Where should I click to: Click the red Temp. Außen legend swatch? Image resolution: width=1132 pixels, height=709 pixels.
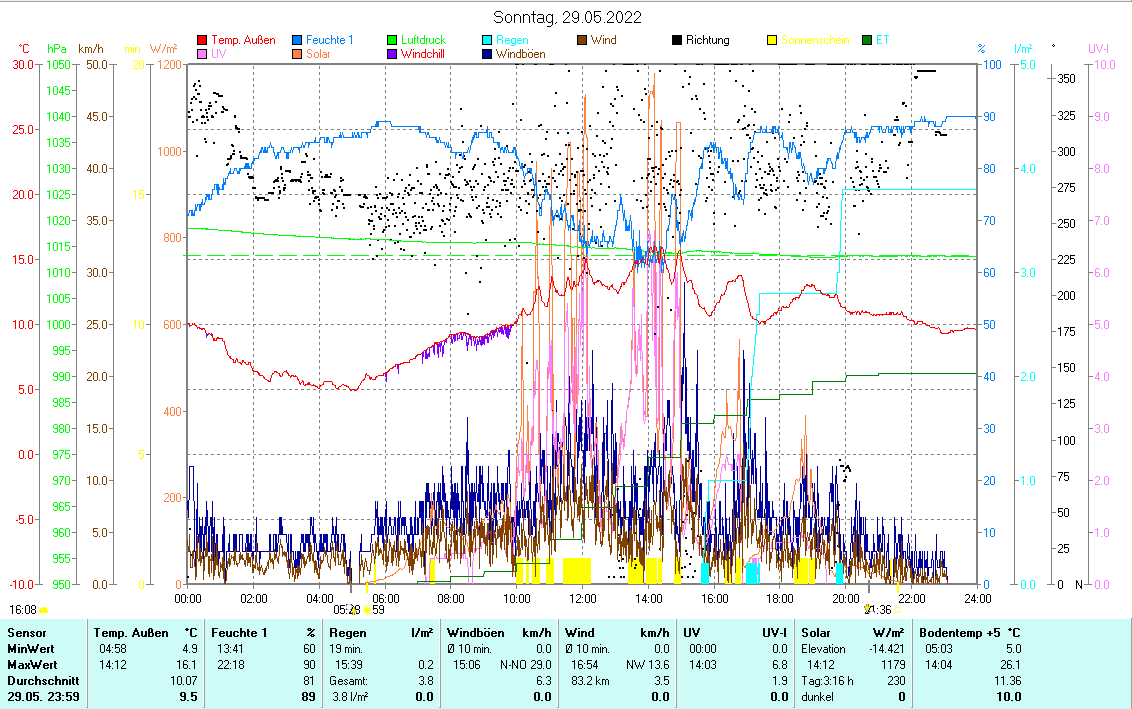point(202,40)
